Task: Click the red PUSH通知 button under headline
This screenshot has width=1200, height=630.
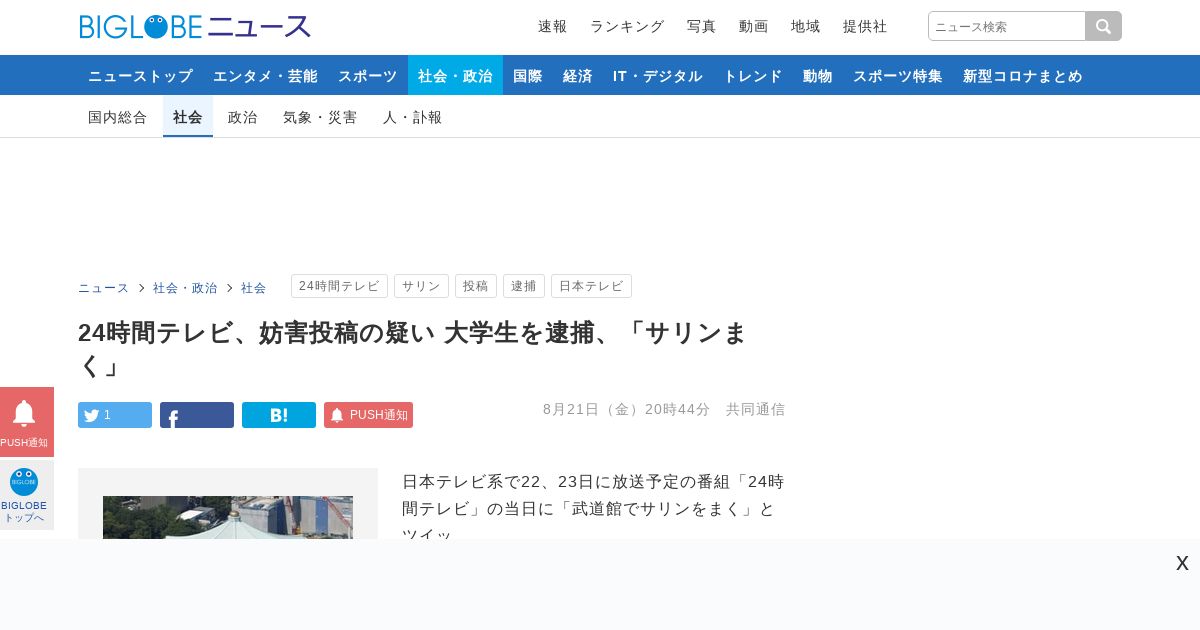Action: (368, 415)
